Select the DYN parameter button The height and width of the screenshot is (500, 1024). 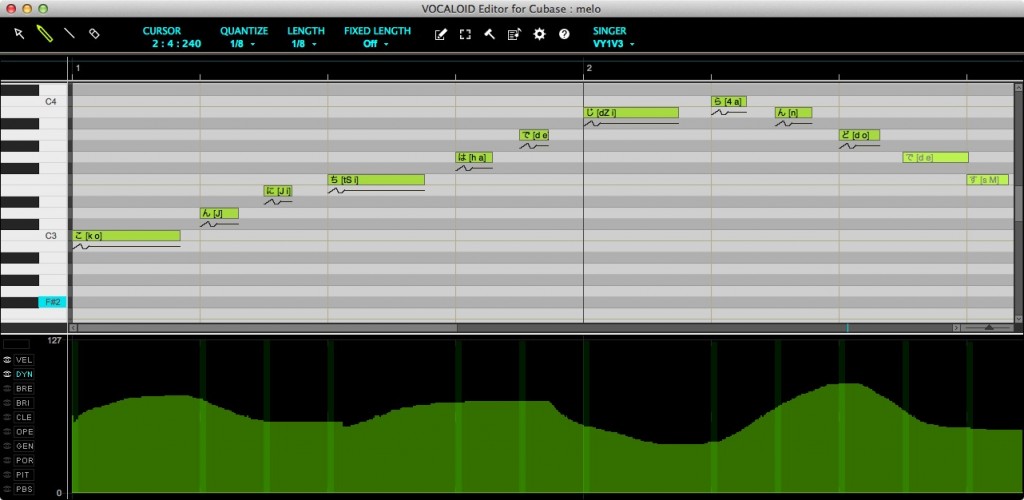click(24, 374)
